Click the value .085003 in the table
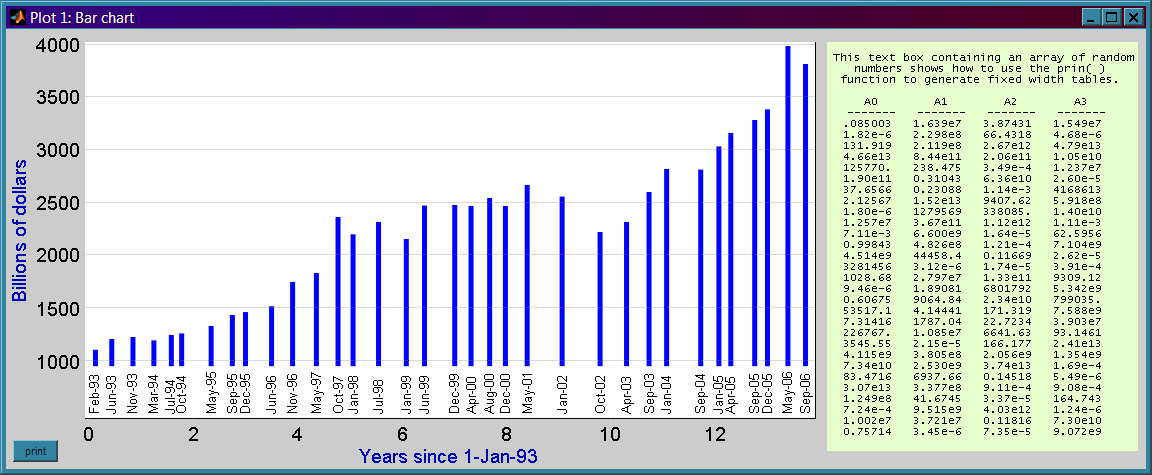 click(x=867, y=124)
